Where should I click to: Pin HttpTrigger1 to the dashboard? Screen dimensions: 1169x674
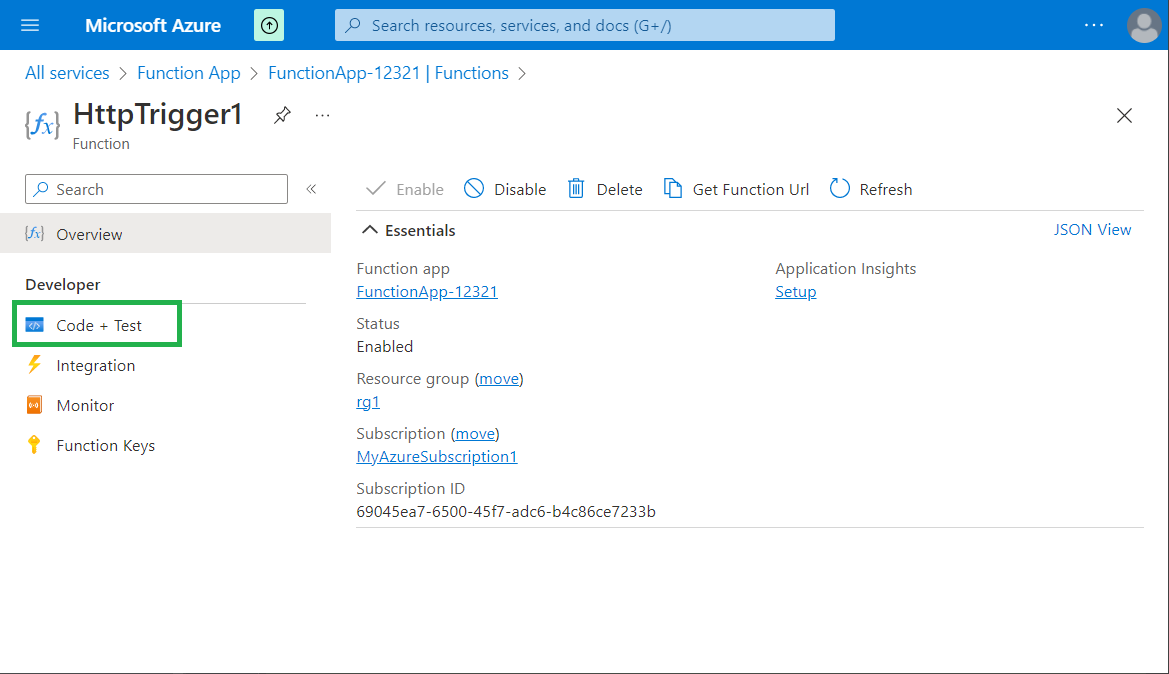pos(282,116)
